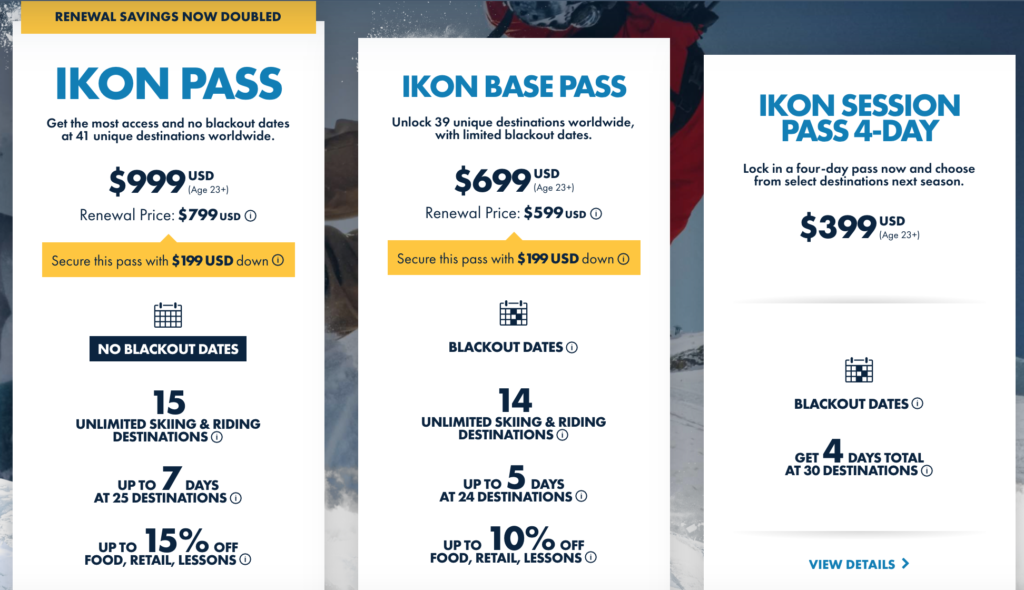Open tooltip next to Up To 7 Days at 25 Destinations
The width and height of the screenshot is (1024, 590).
click(235, 497)
